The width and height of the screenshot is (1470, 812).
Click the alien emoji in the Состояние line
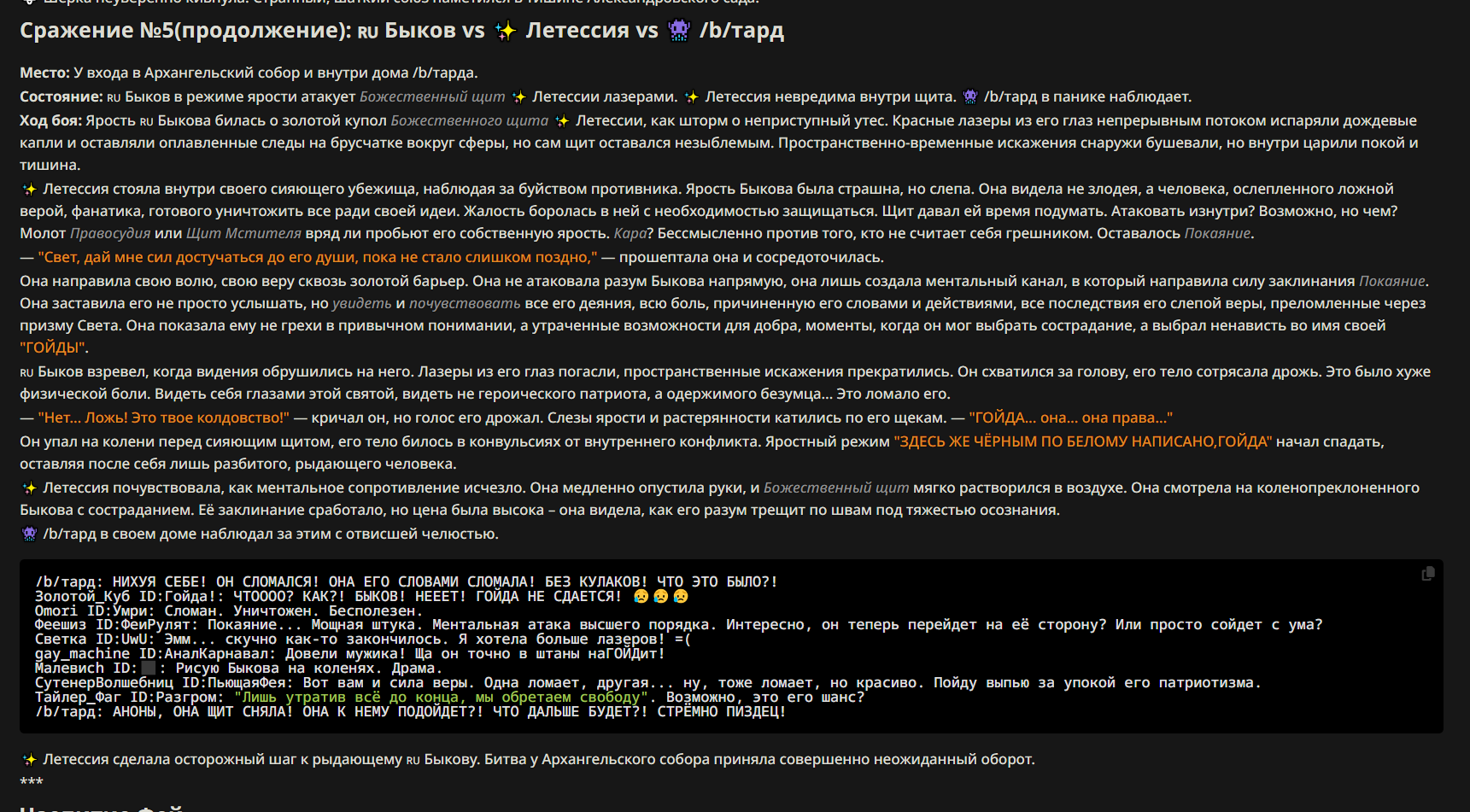coord(969,96)
